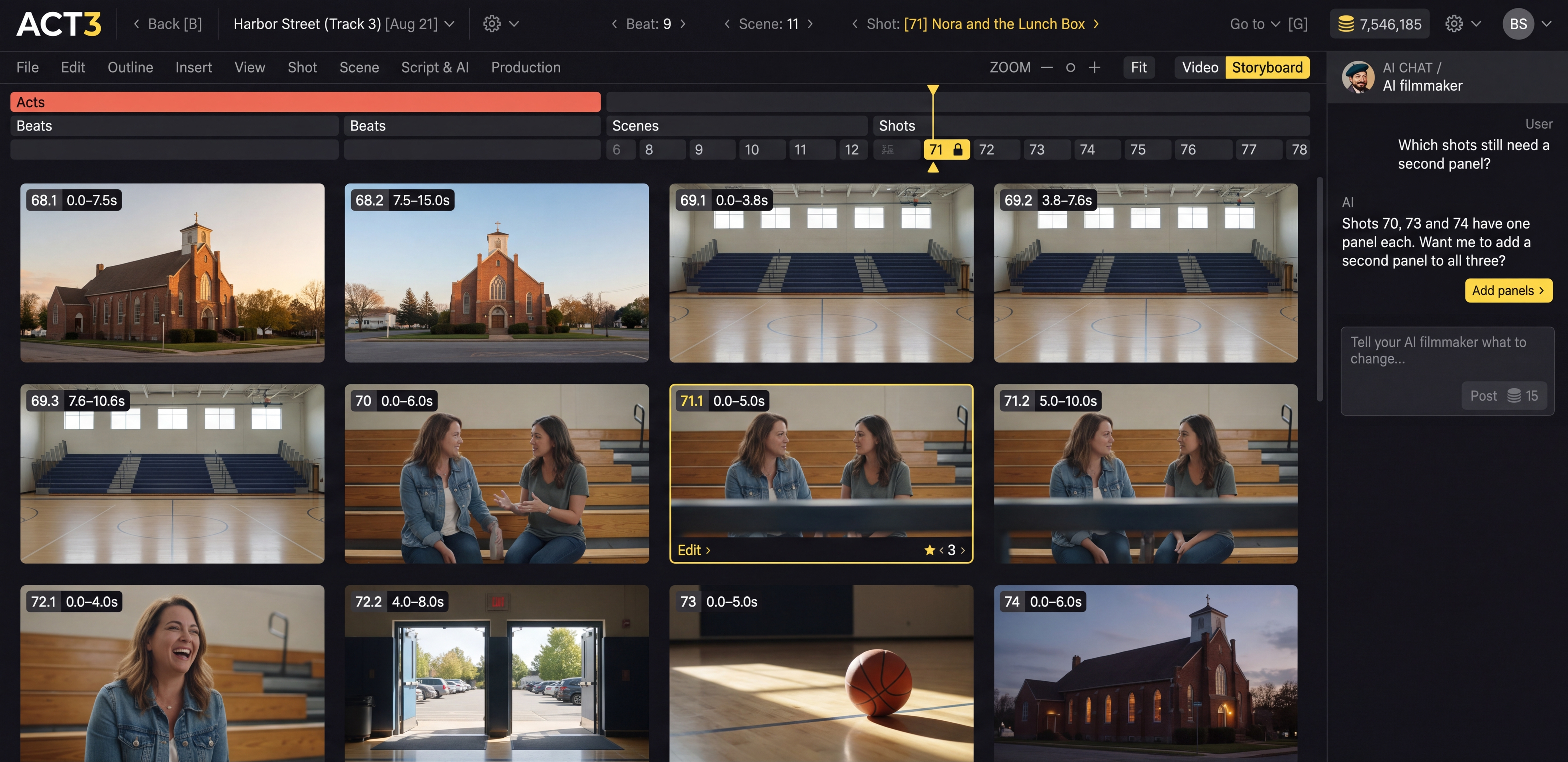Click the red Acts timeline bar
This screenshot has height=762, width=1568.
[306, 102]
